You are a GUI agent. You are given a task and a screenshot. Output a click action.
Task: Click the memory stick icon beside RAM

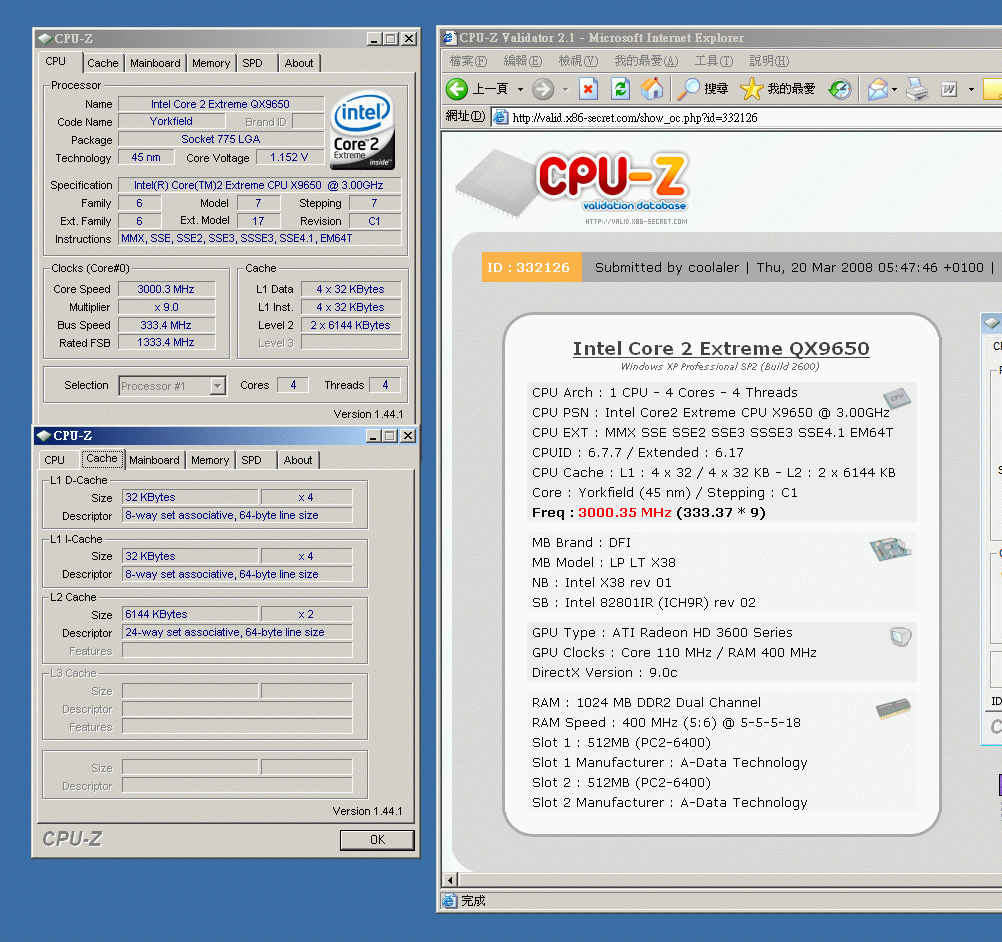pyautogui.click(x=893, y=708)
